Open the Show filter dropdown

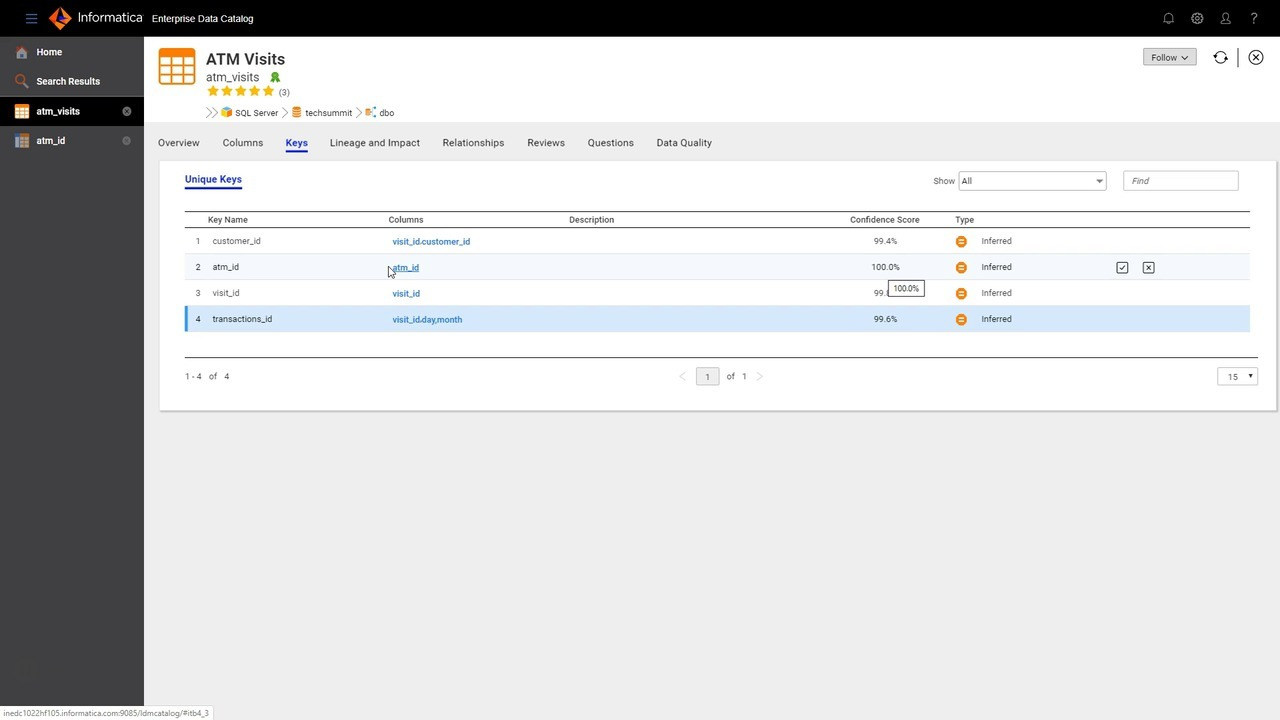tap(1032, 181)
